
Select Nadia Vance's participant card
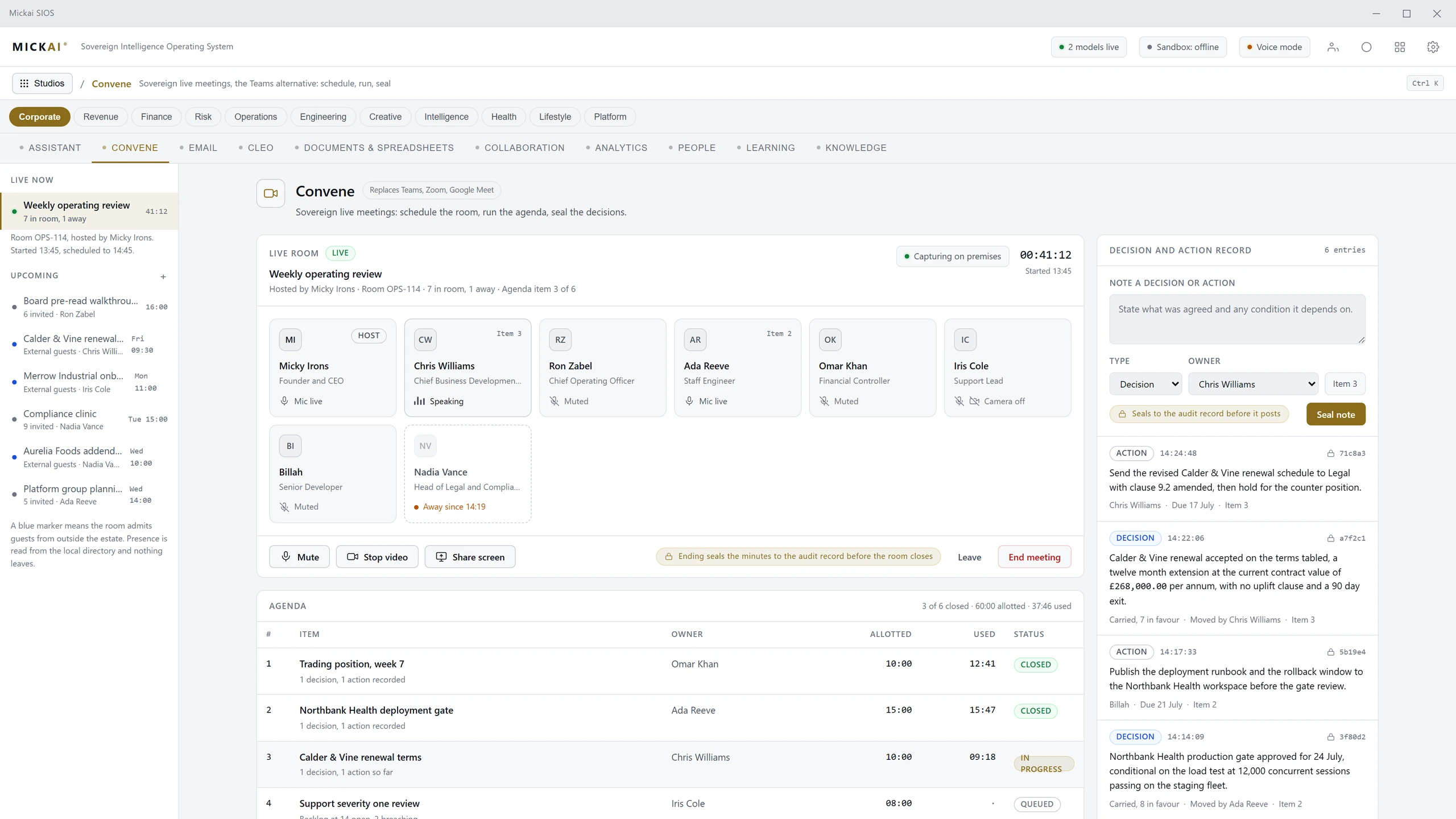[x=468, y=474]
